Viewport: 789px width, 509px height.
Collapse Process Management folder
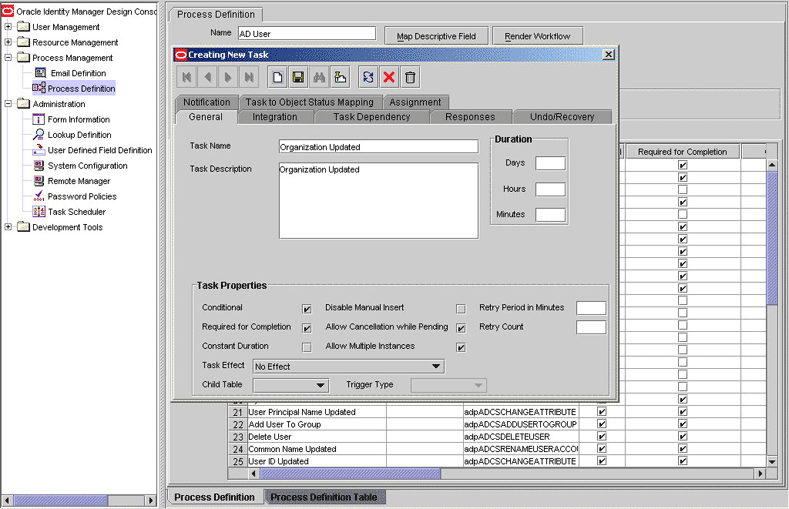(8, 58)
